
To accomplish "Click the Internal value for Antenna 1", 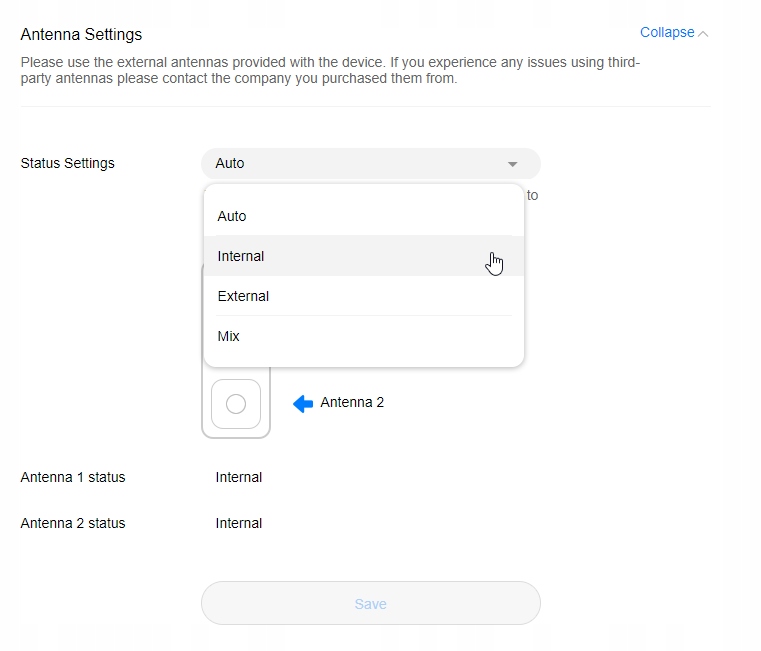I will [x=239, y=477].
